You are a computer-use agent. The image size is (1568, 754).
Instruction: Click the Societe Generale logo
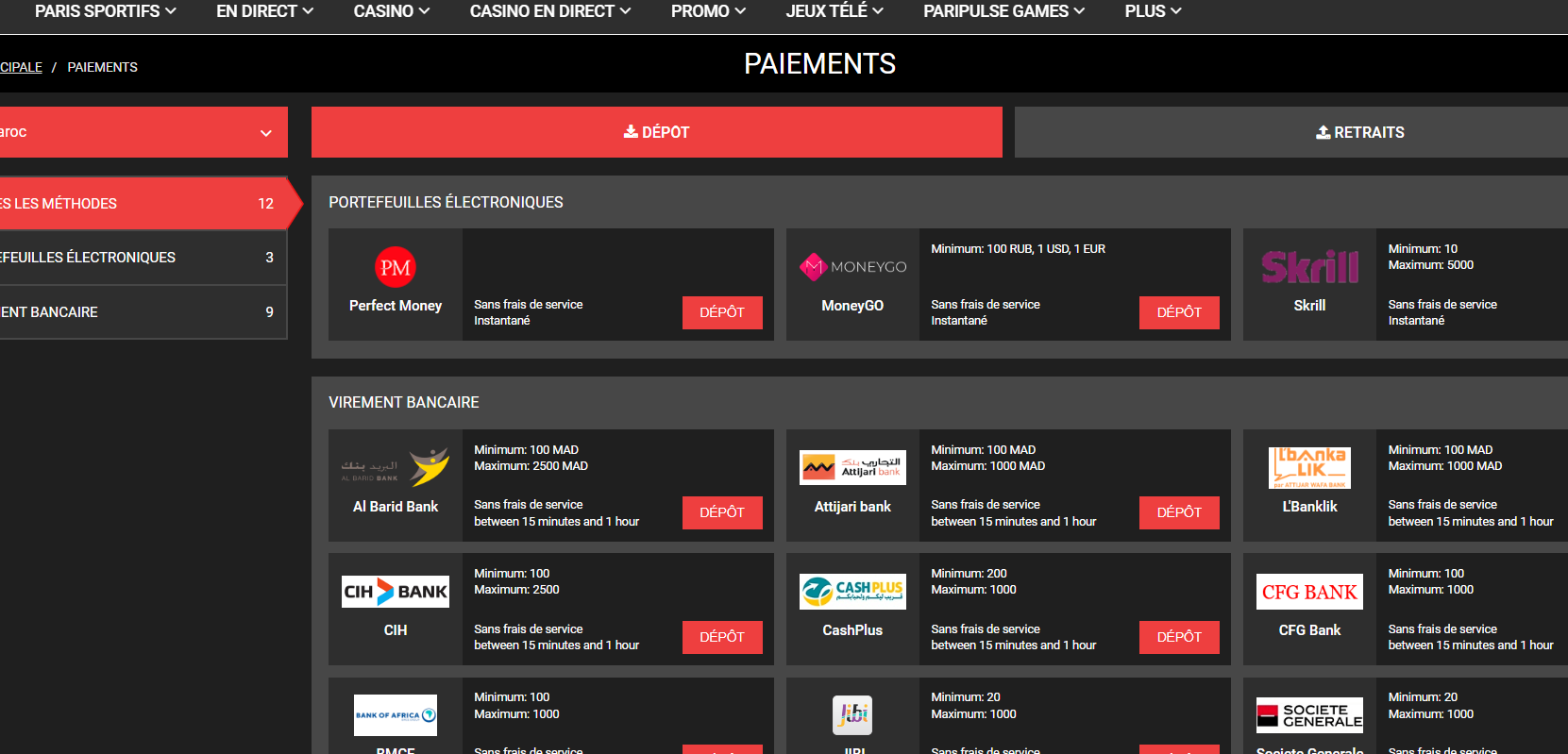pyautogui.click(x=1309, y=715)
